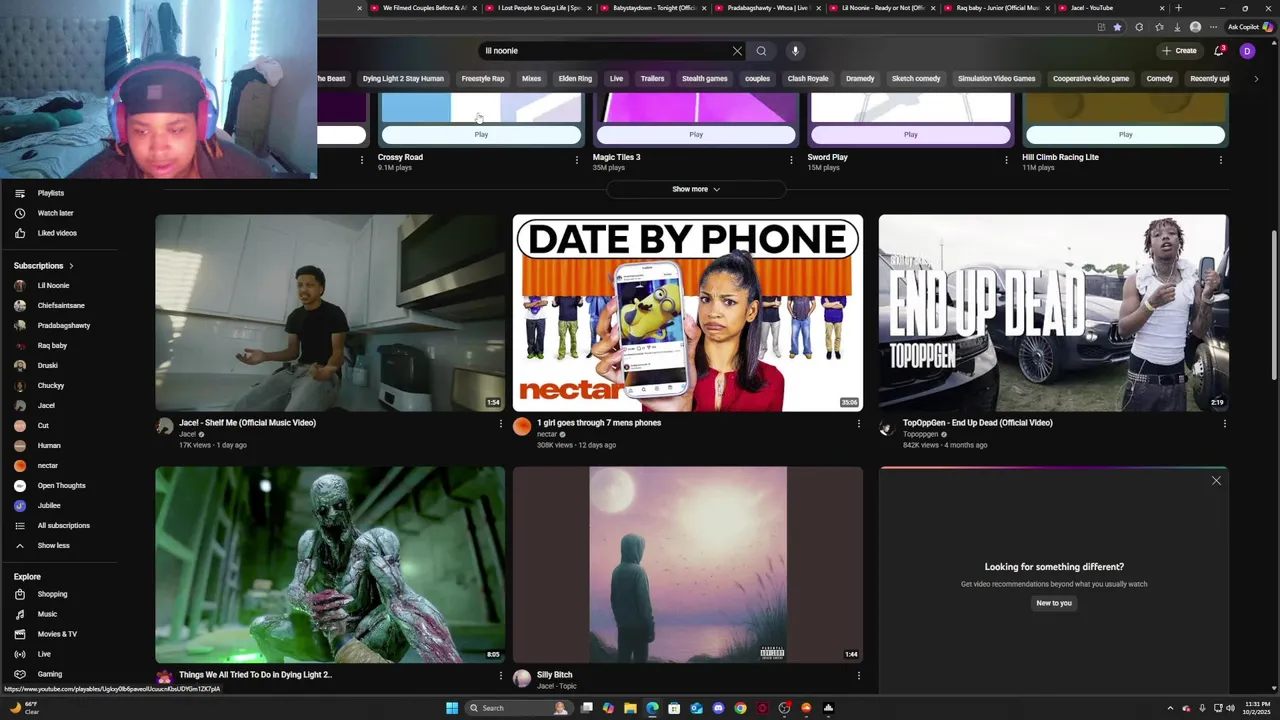Select the Elden Ring filter chip
The image size is (1280, 720).
[x=575, y=79]
